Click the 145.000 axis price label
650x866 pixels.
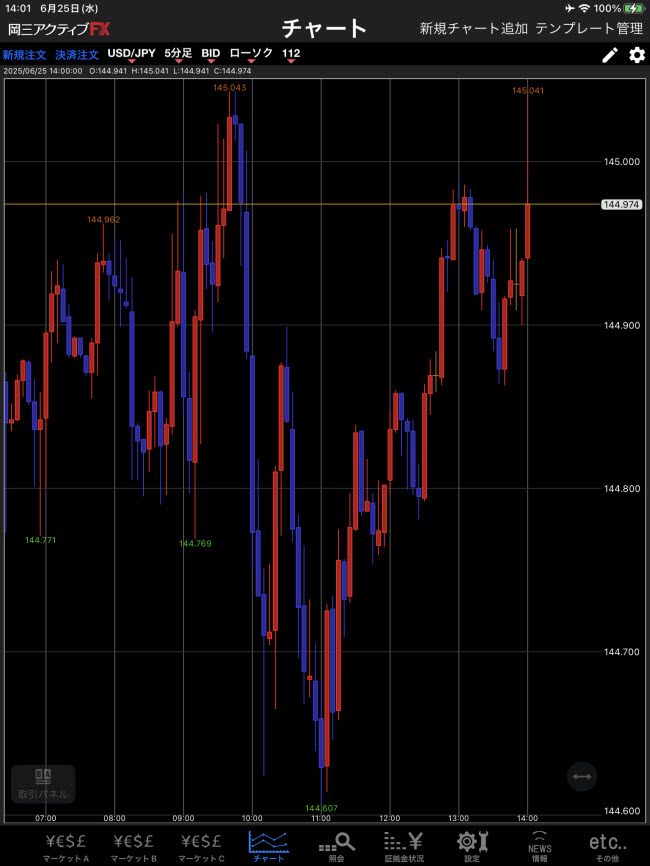pos(622,162)
